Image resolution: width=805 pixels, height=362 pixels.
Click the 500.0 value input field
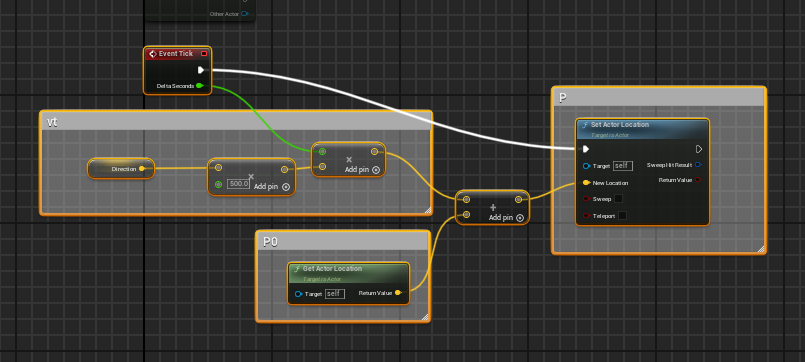pyautogui.click(x=238, y=183)
